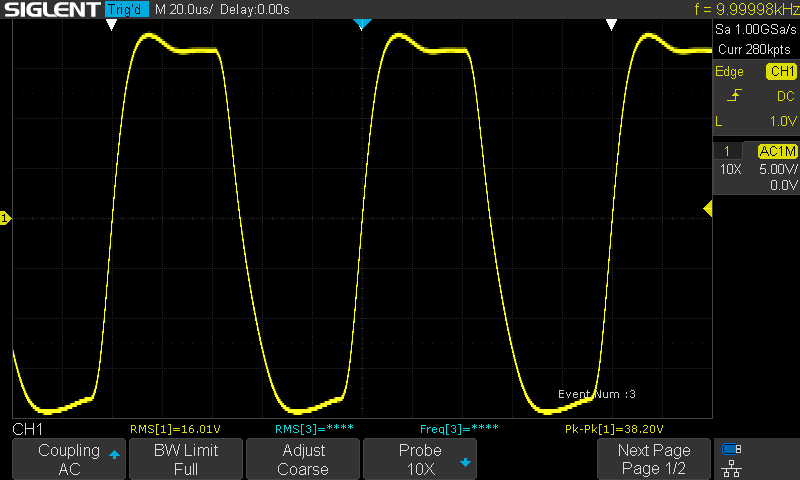Click the rising edge trigger slope icon

click(x=734, y=95)
